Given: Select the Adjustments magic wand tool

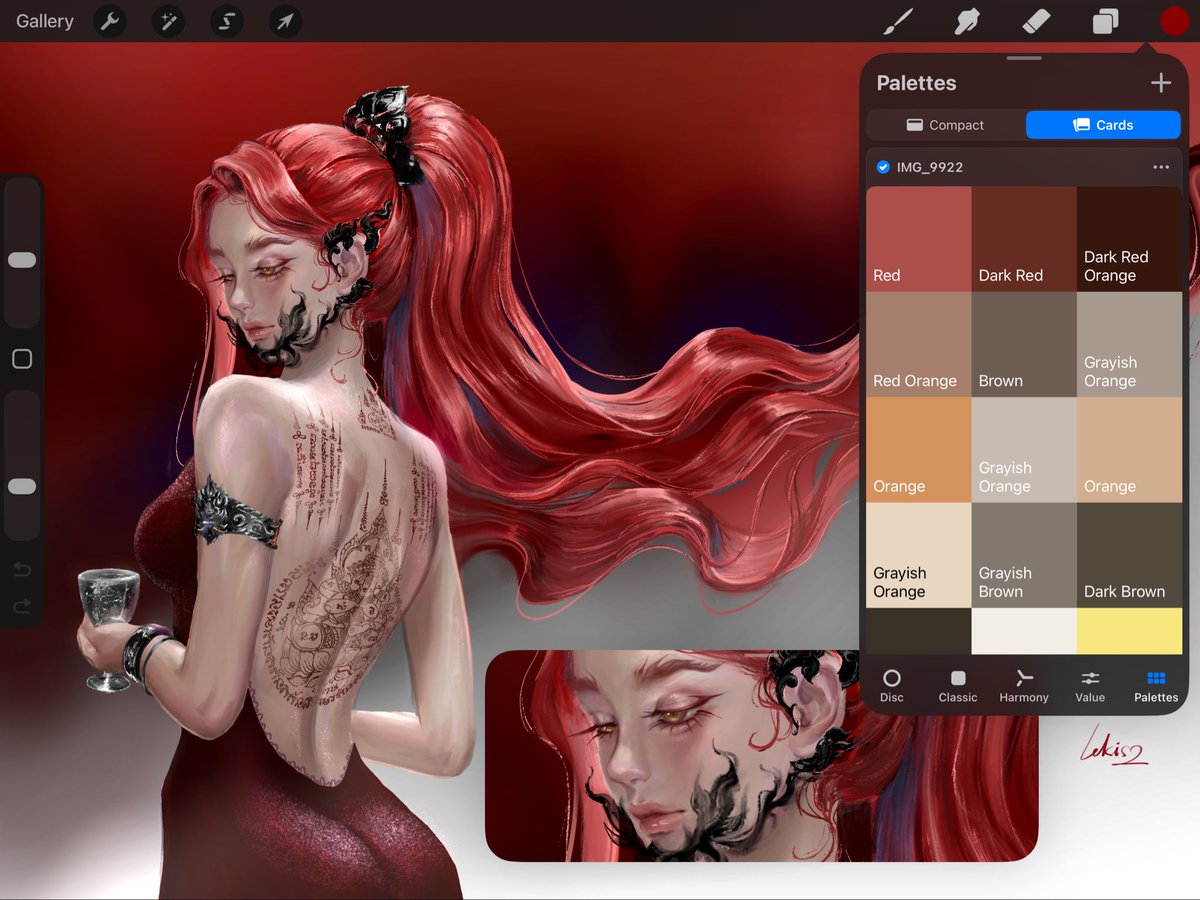Looking at the screenshot, I should tap(168, 21).
